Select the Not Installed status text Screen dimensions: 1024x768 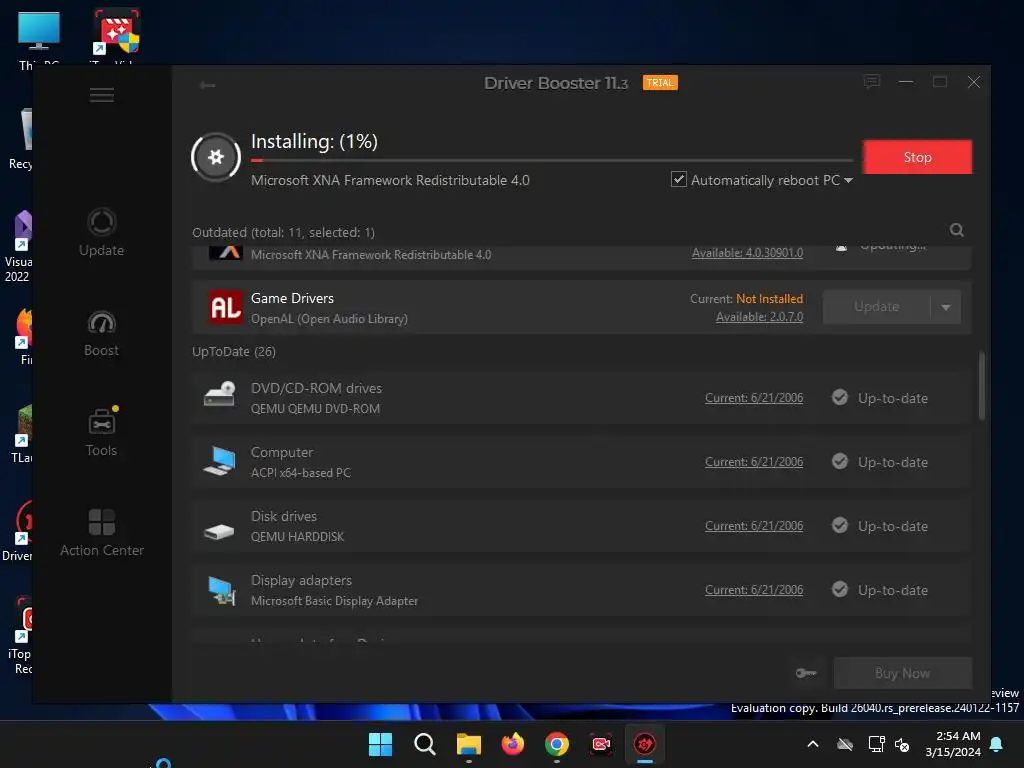(769, 298)
